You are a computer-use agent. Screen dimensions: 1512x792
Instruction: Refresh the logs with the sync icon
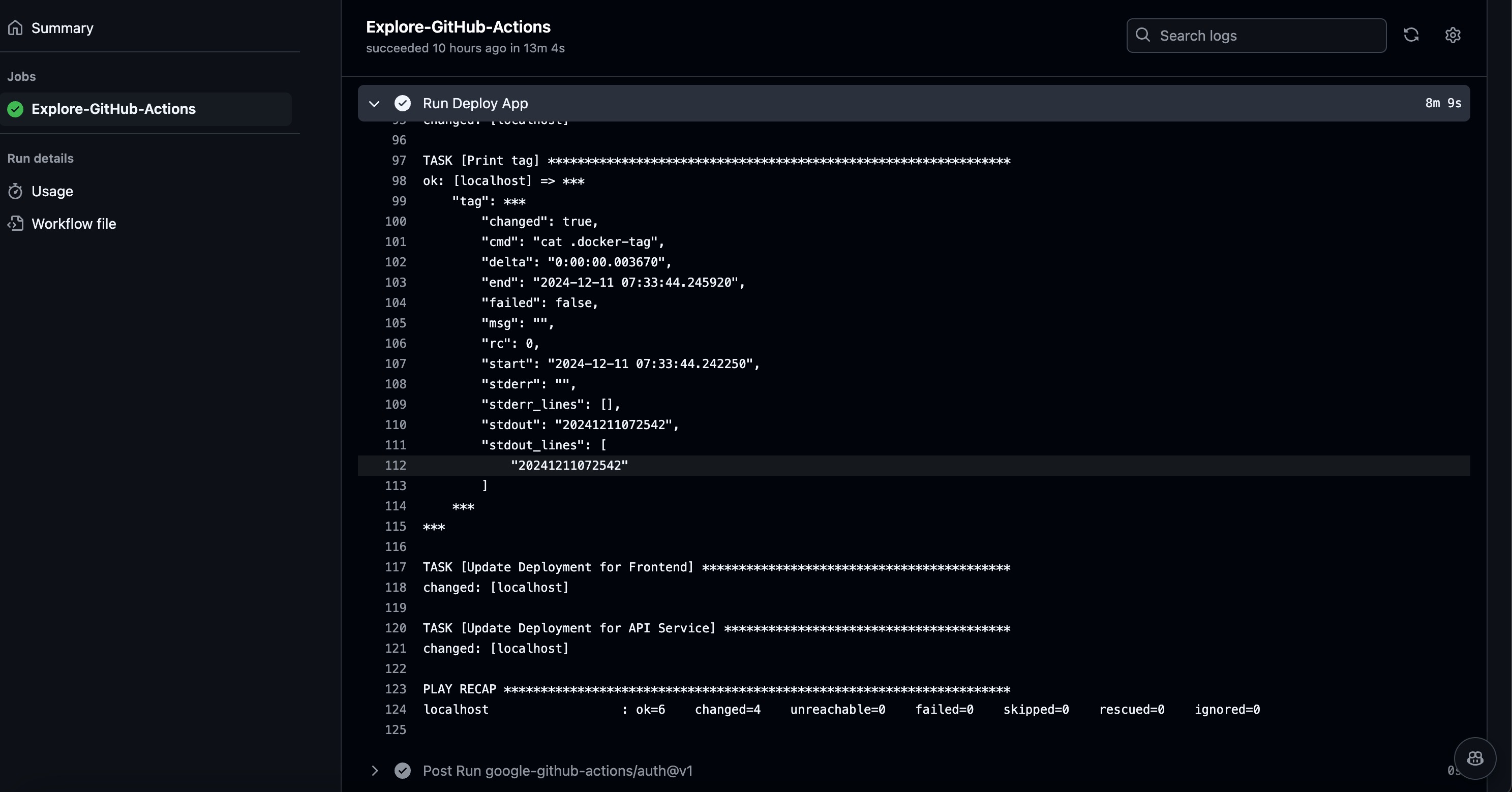pyautogui.click(x=1411, y=35)
